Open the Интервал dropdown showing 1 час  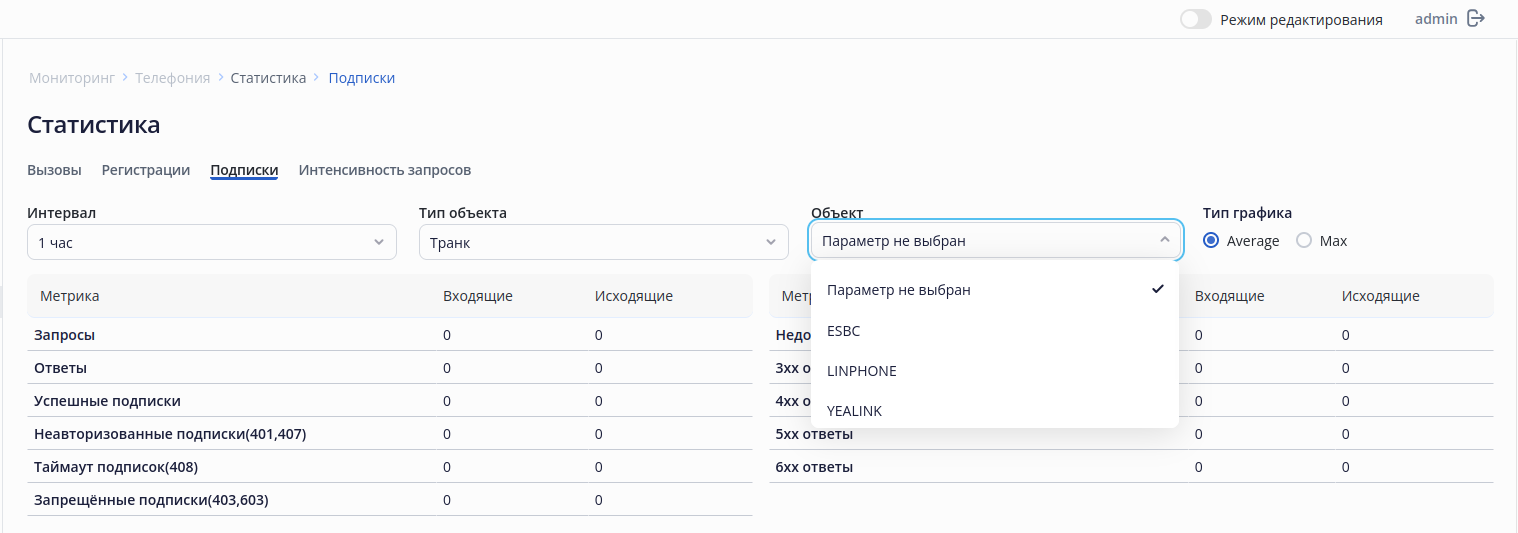(211, 242)
